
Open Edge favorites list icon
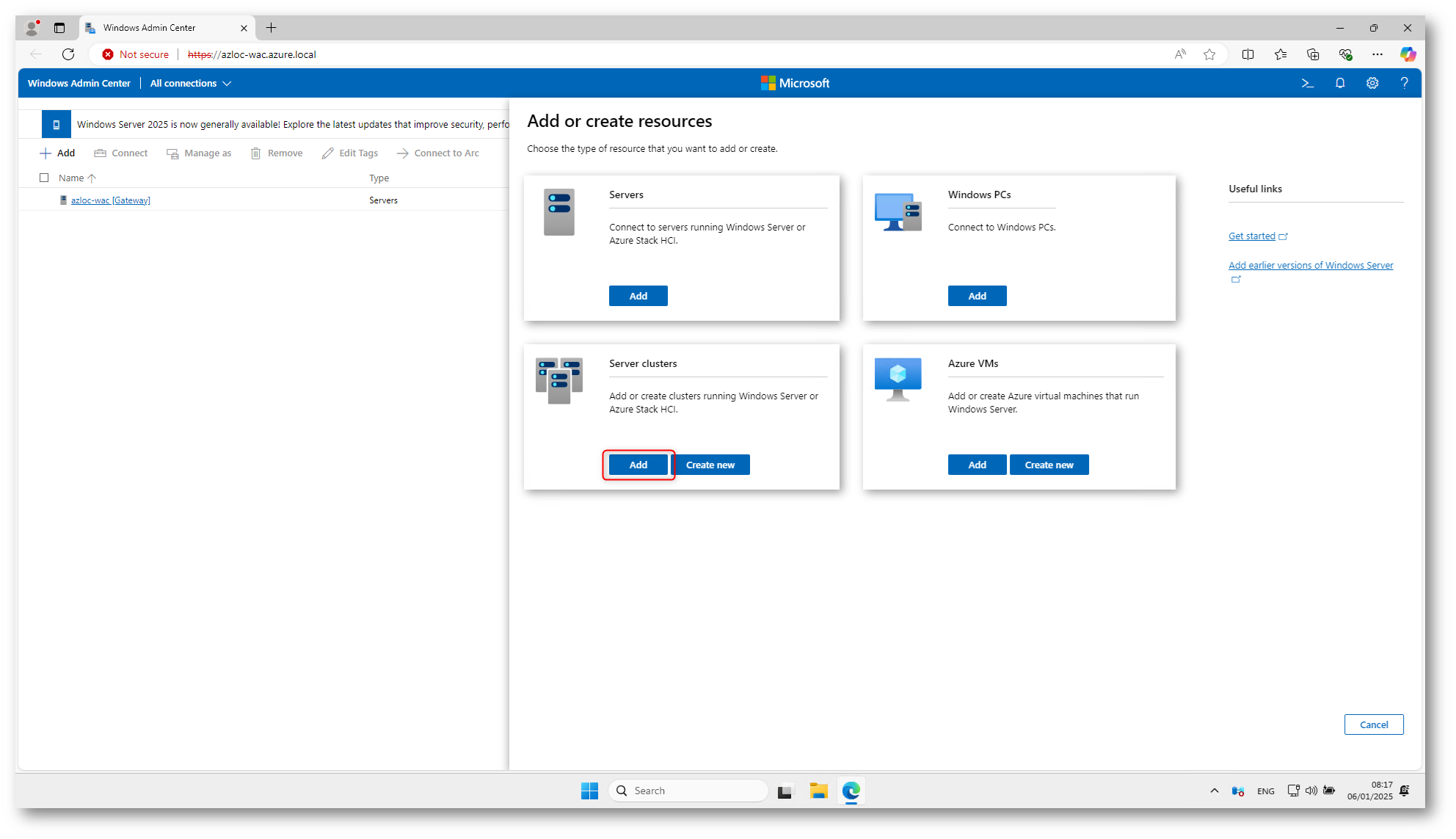click(x=1281, y=54)
